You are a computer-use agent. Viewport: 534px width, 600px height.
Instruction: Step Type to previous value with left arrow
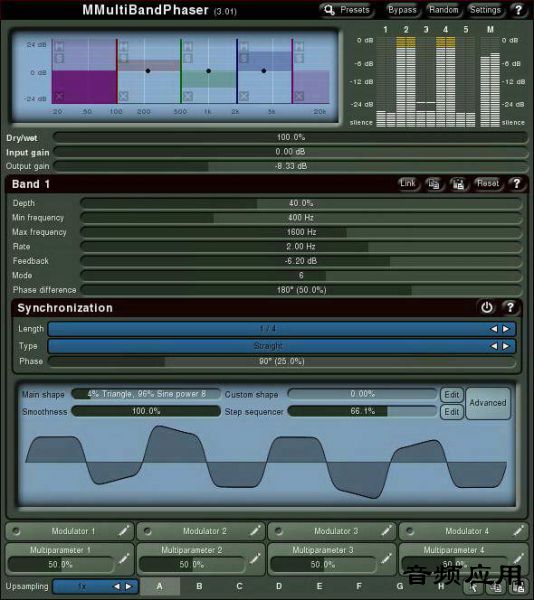[494, 346]
